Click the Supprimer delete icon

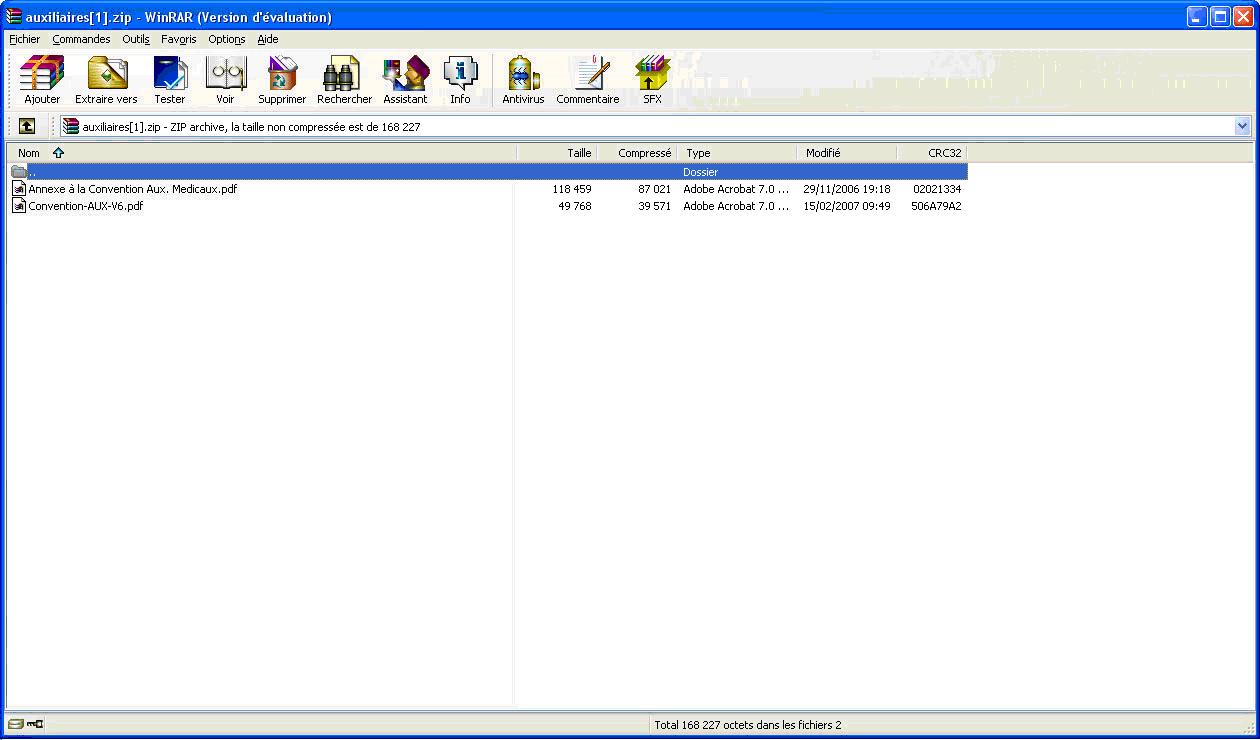(x=282, y=80)
